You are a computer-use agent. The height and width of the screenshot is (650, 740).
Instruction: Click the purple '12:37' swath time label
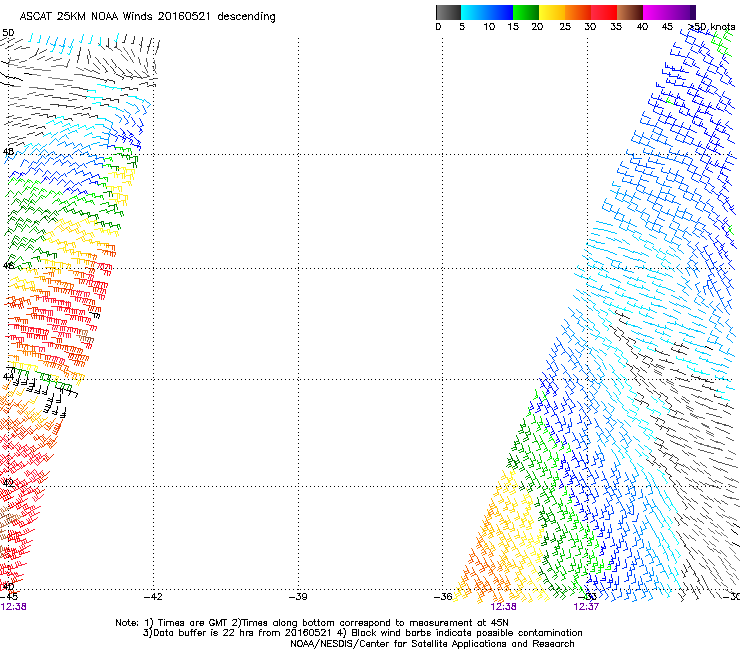(586, 607)
